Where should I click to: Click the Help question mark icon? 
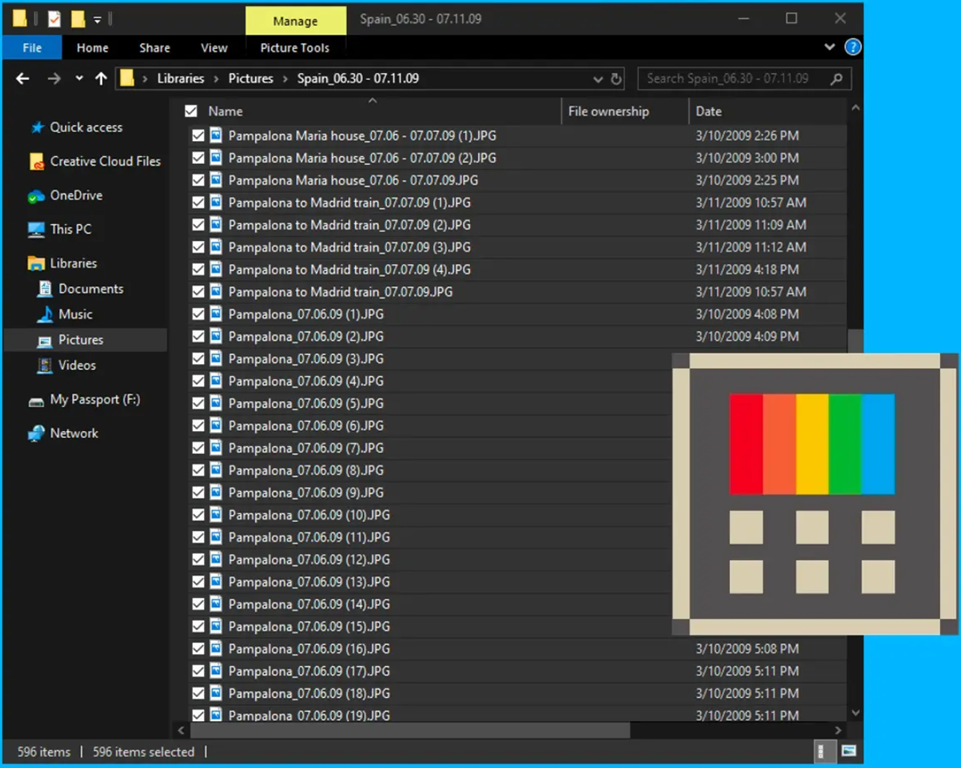[852, 47]
